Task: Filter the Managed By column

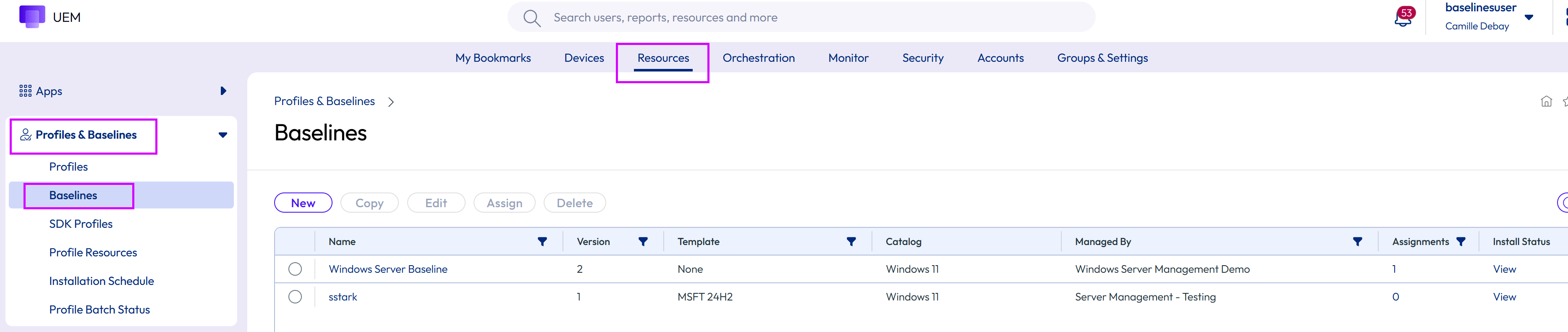Action: 1357,242
